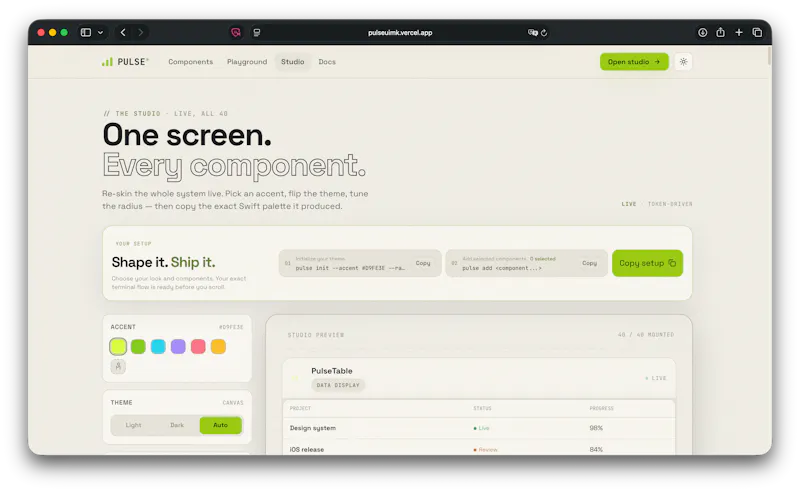The image size is (800, 492).
Task: Select the cyan accent swatch
Action: click(x=158, y=347)
